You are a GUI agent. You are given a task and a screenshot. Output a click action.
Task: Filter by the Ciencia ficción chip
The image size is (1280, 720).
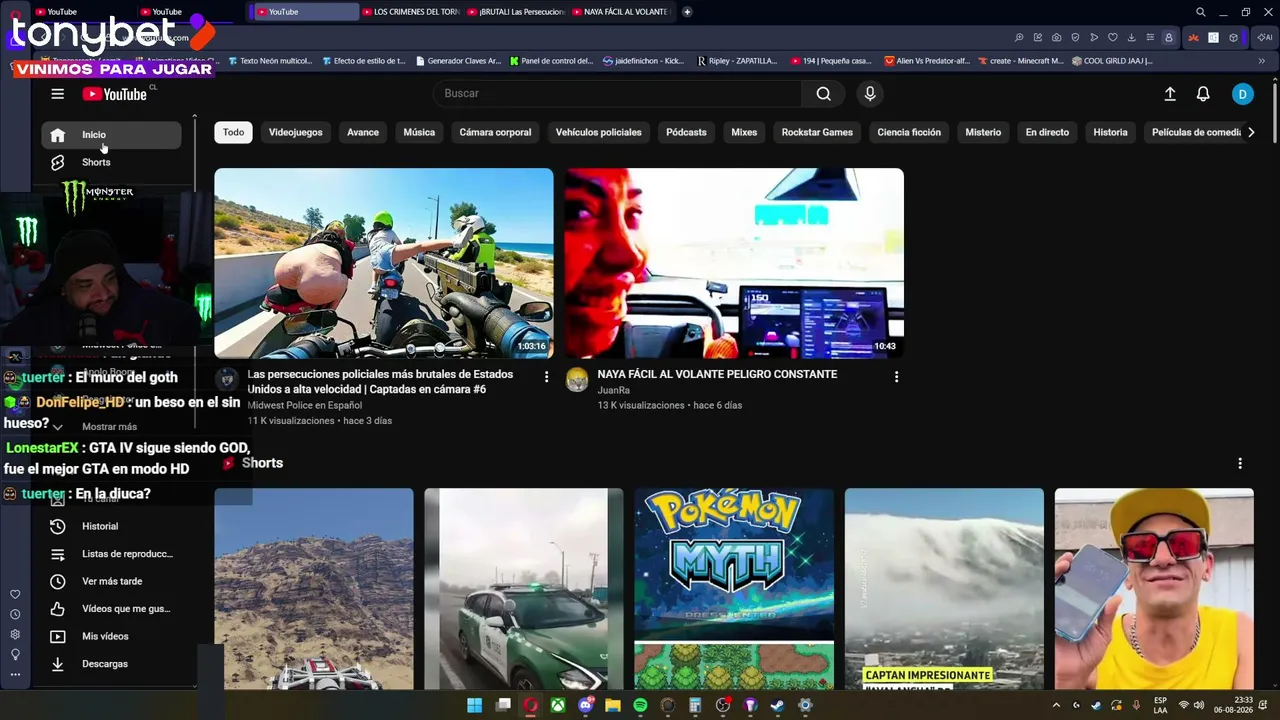pyautogui.click(x=909, y=132)
